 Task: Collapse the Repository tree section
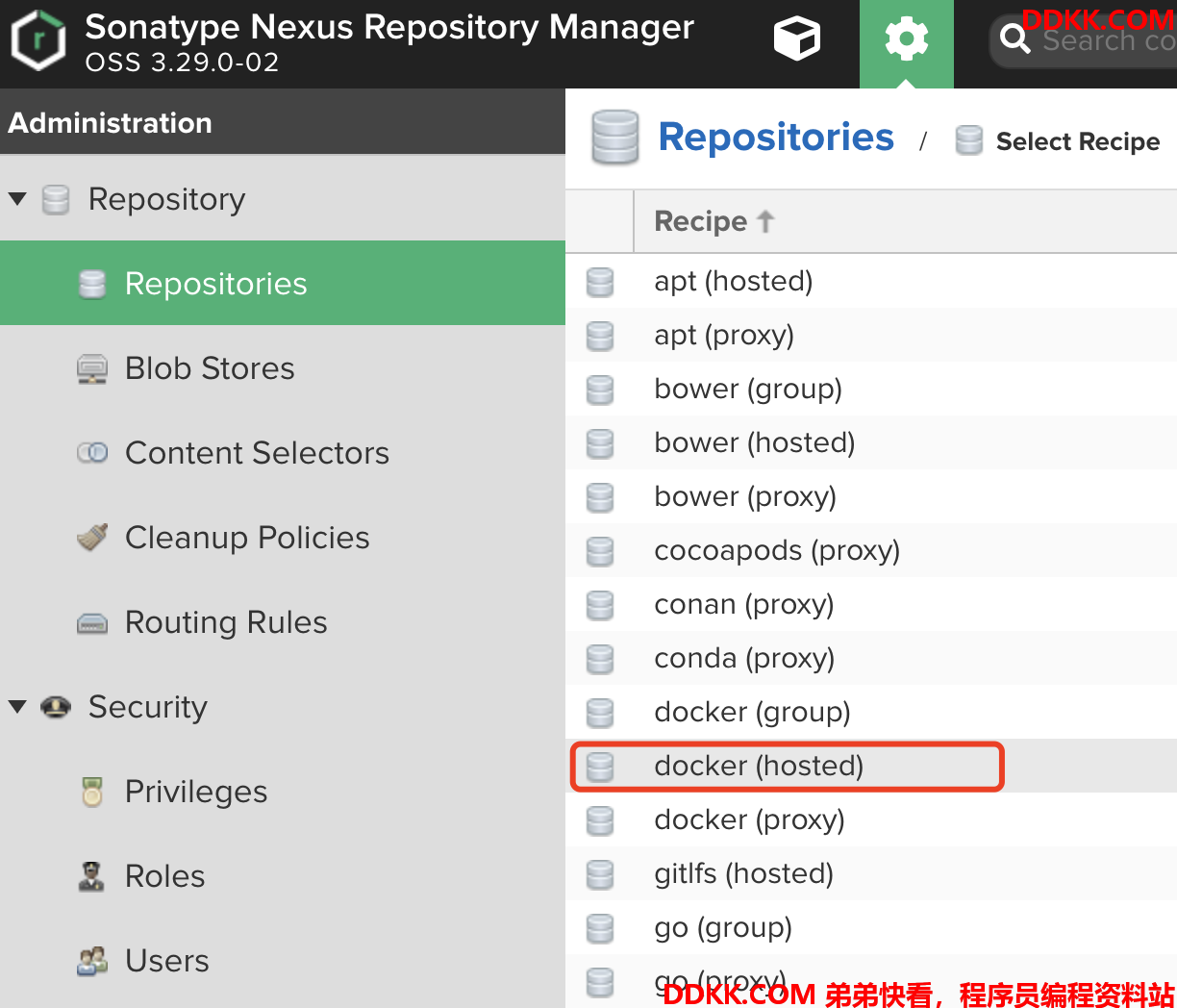click(17, 199)
